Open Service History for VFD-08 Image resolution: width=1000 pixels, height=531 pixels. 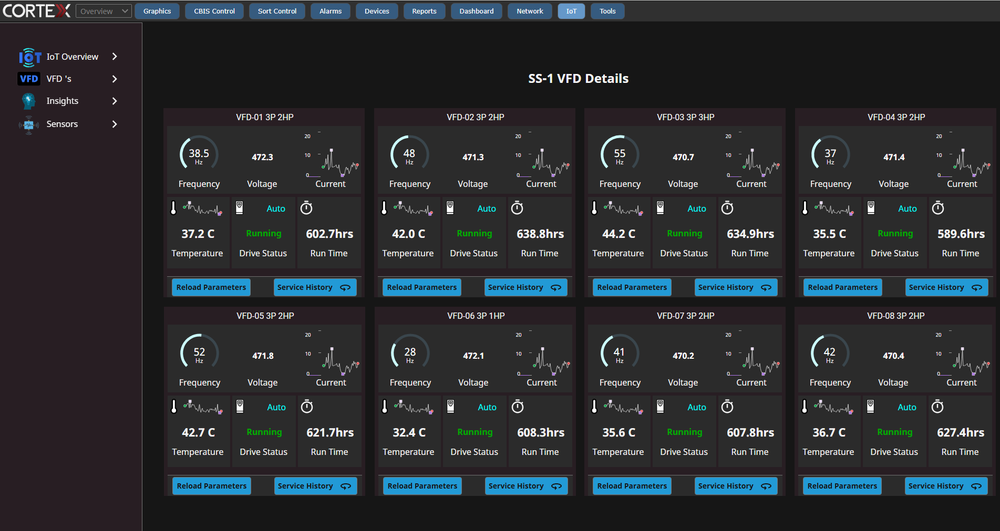click(x=946, y=486)
